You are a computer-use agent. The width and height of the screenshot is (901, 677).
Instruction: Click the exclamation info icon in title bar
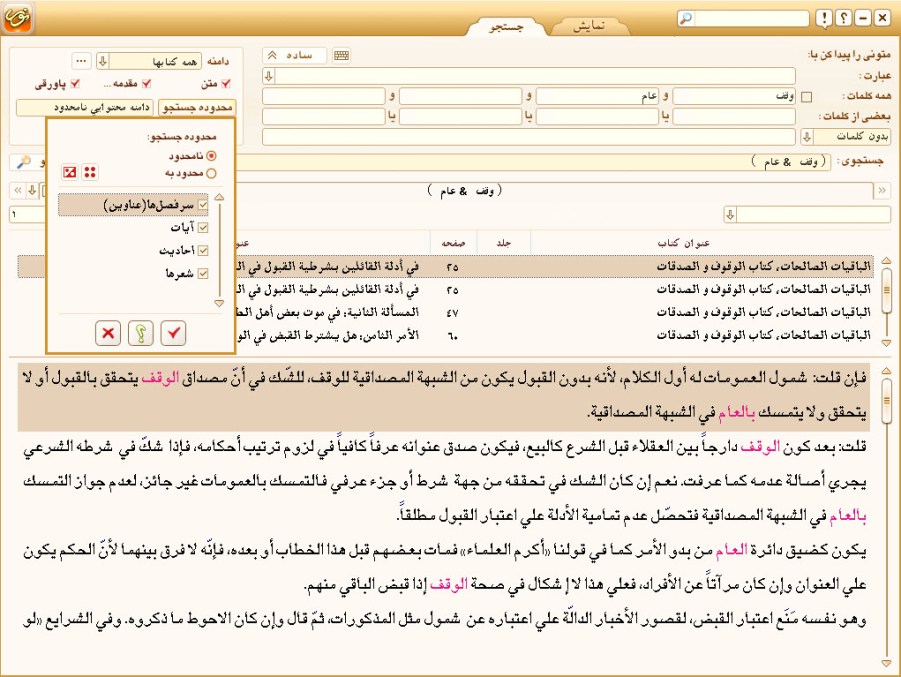(x=822, y=18)
